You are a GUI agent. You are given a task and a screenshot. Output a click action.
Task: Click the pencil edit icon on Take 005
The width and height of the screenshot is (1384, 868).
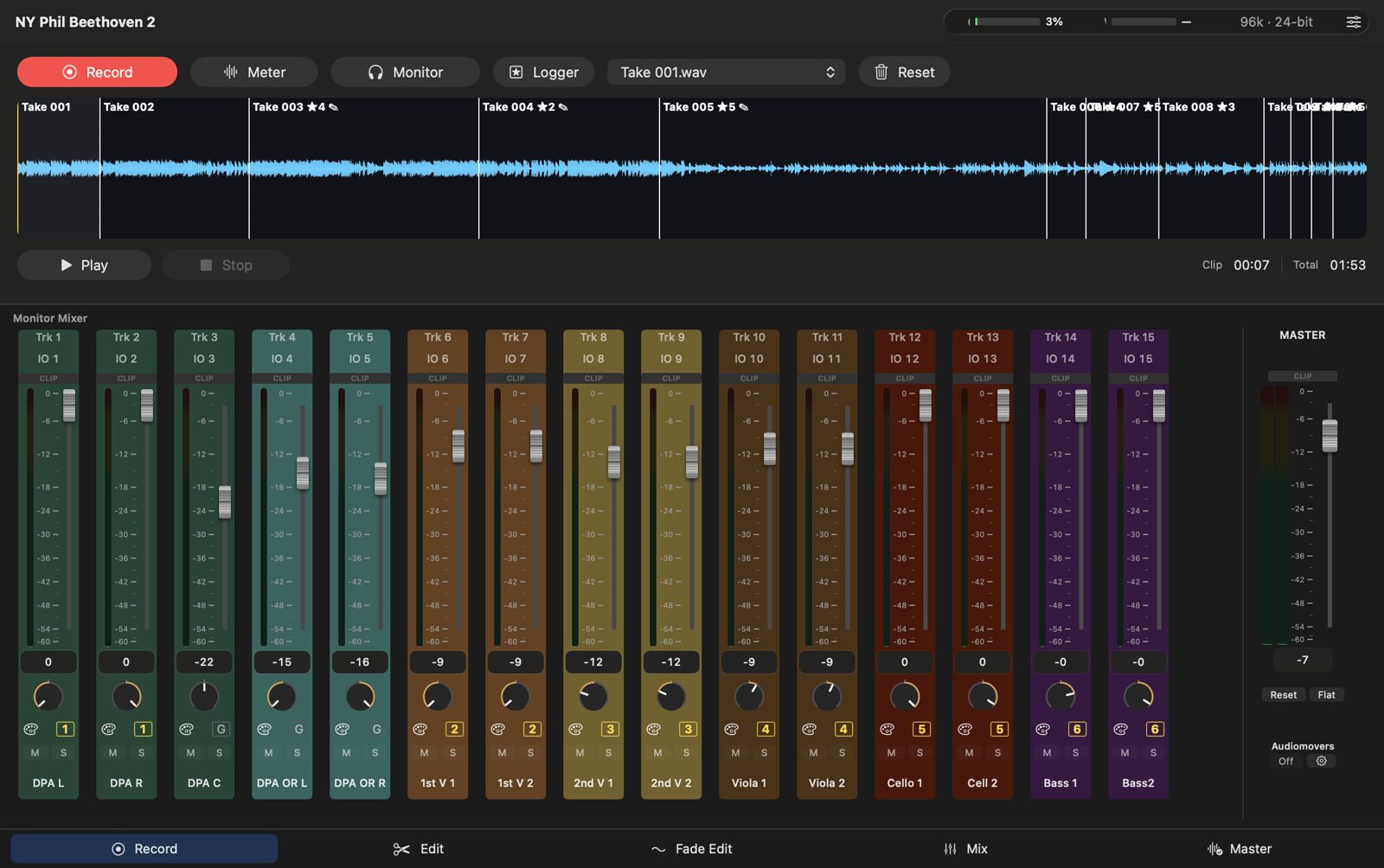tap(744, 107)
